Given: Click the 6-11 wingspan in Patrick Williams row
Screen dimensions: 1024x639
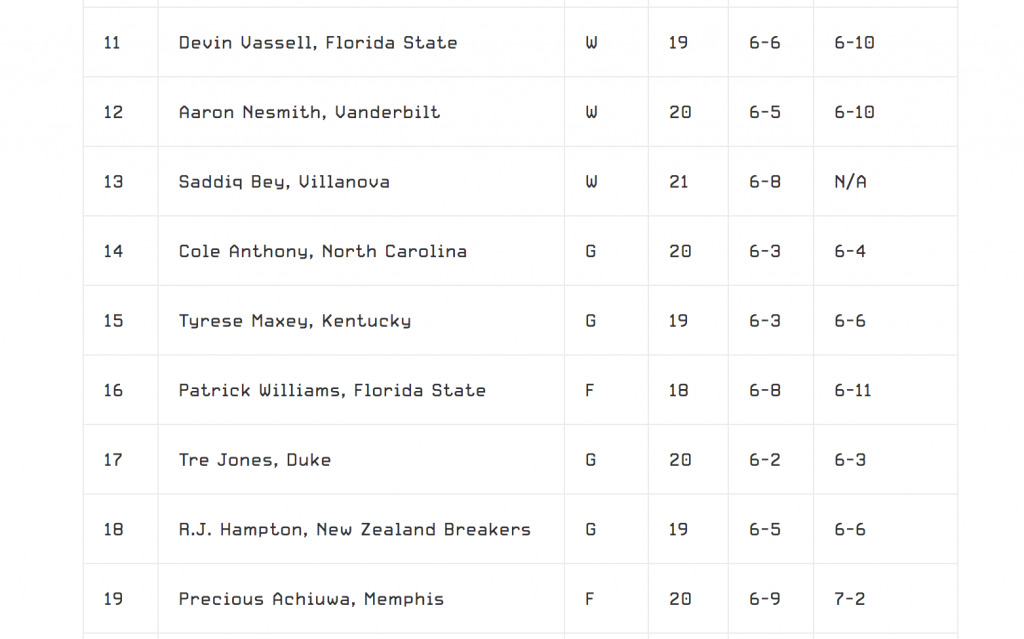Looking at the screenshot, I should pos(853,390).
